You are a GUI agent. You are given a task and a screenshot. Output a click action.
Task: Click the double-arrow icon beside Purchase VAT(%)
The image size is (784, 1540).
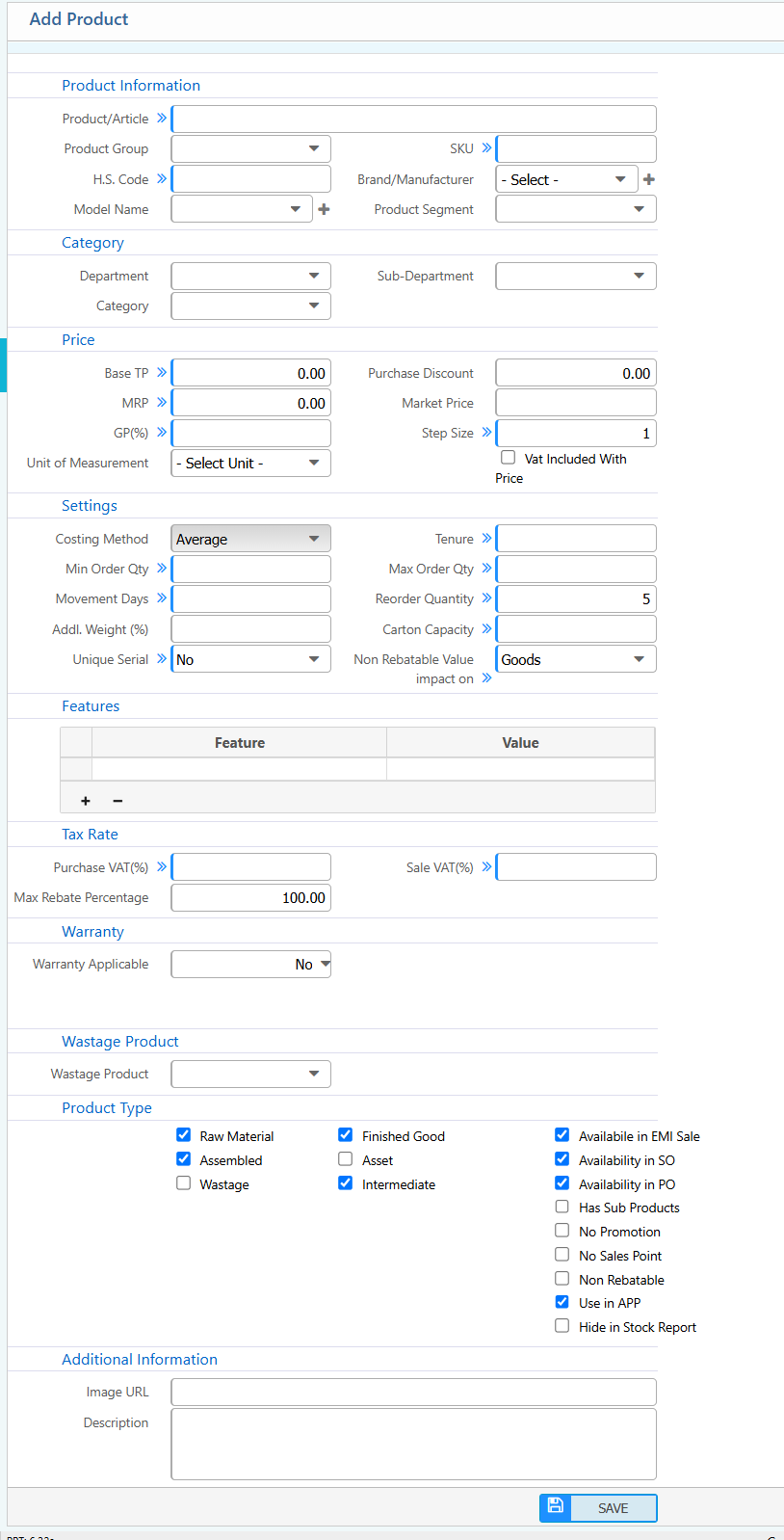(x=162, y=867)
